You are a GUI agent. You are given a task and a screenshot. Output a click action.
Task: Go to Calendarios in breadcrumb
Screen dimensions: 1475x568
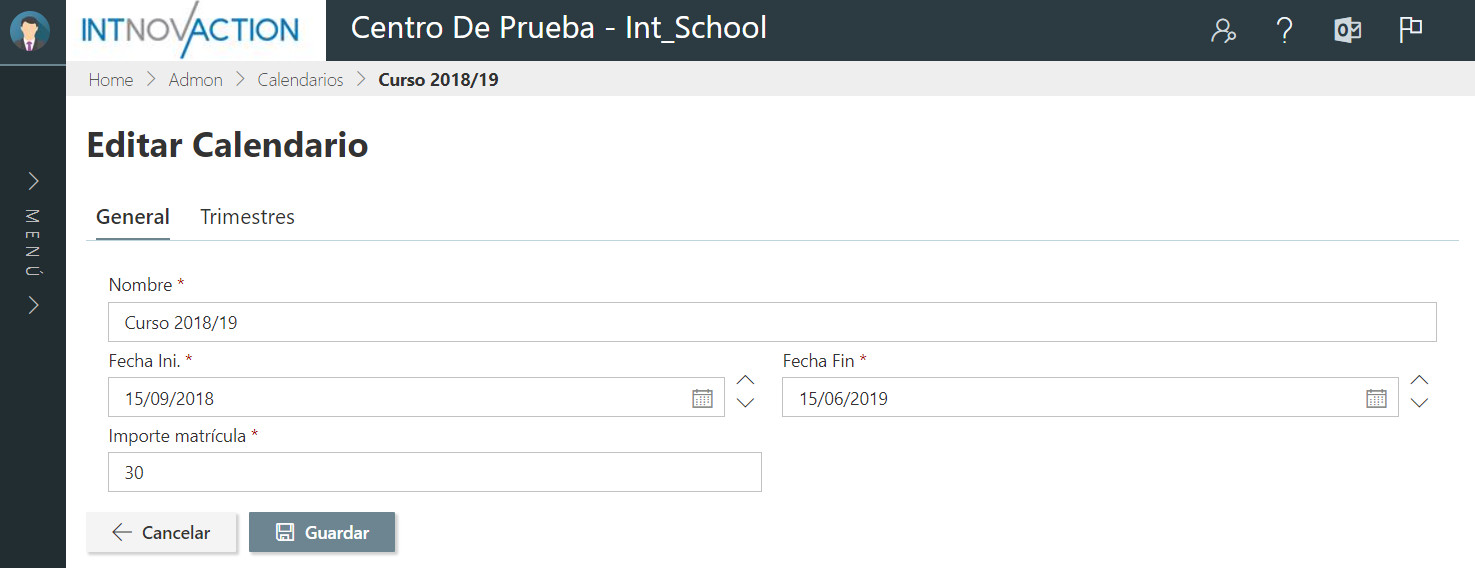tap(300, 80)
